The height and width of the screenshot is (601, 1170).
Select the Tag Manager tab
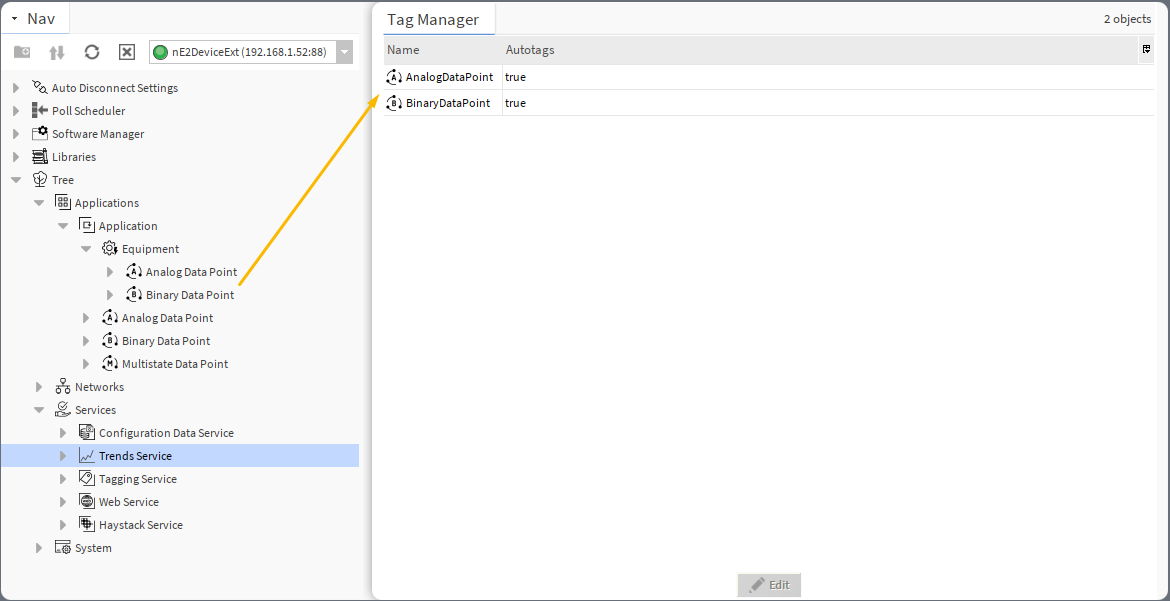[433, 20]
